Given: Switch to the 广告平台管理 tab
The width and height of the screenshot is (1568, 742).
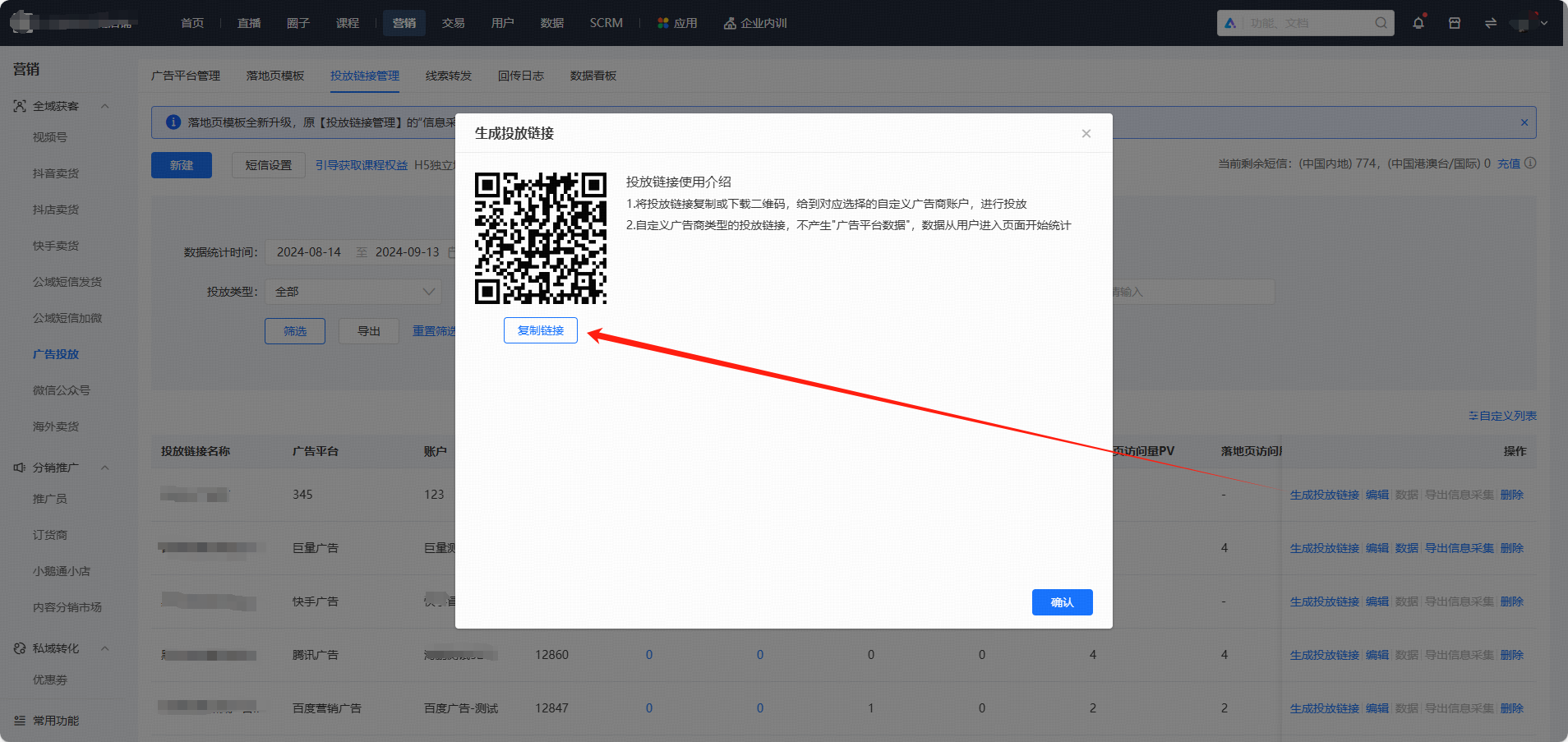Looking at the screenshot, I should (186, 76).
